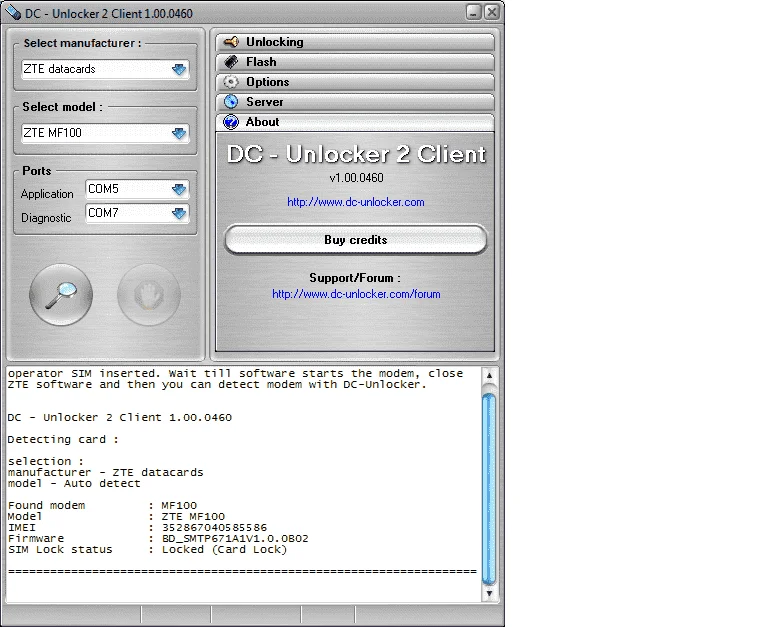Open the model dropdown arrow

coord(179,133)
